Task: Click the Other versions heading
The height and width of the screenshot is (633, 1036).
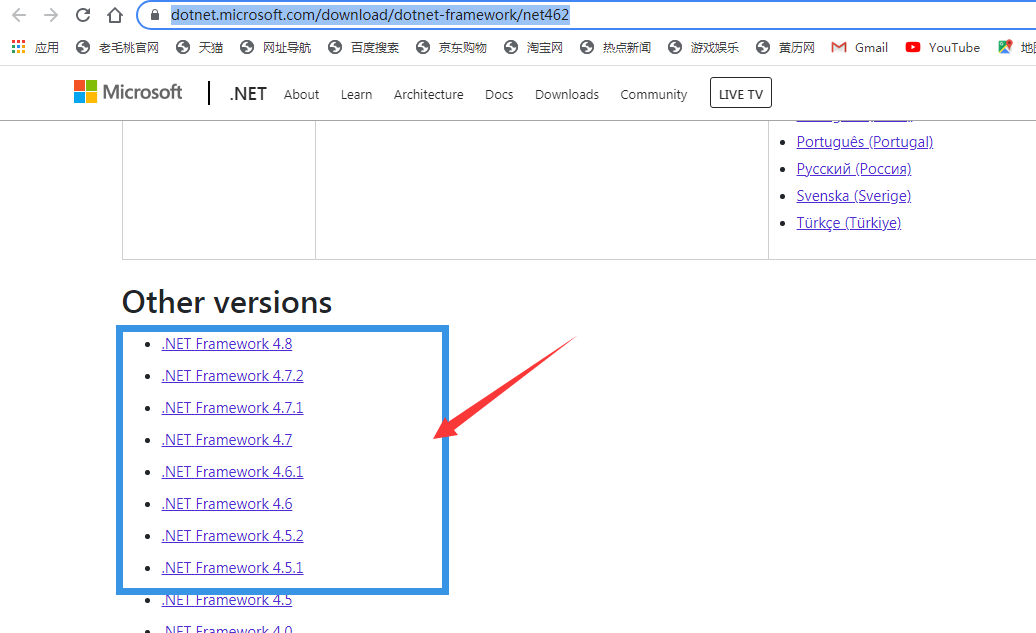Action: click(227, 302)
